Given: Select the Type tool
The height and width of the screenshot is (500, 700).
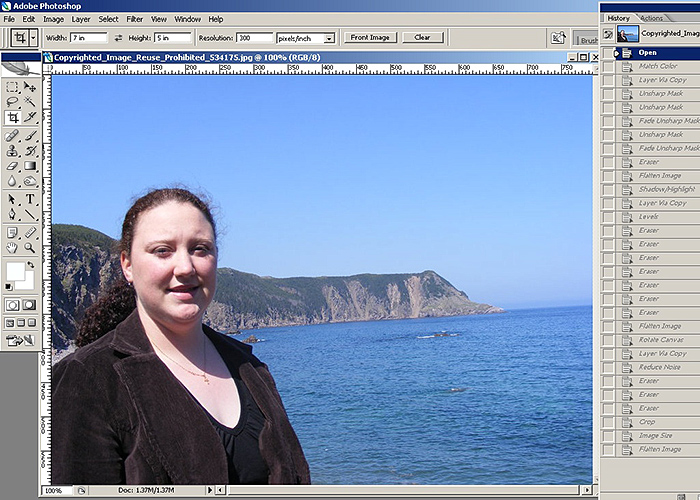Looking at the screenshot, I should pos(29,199).
